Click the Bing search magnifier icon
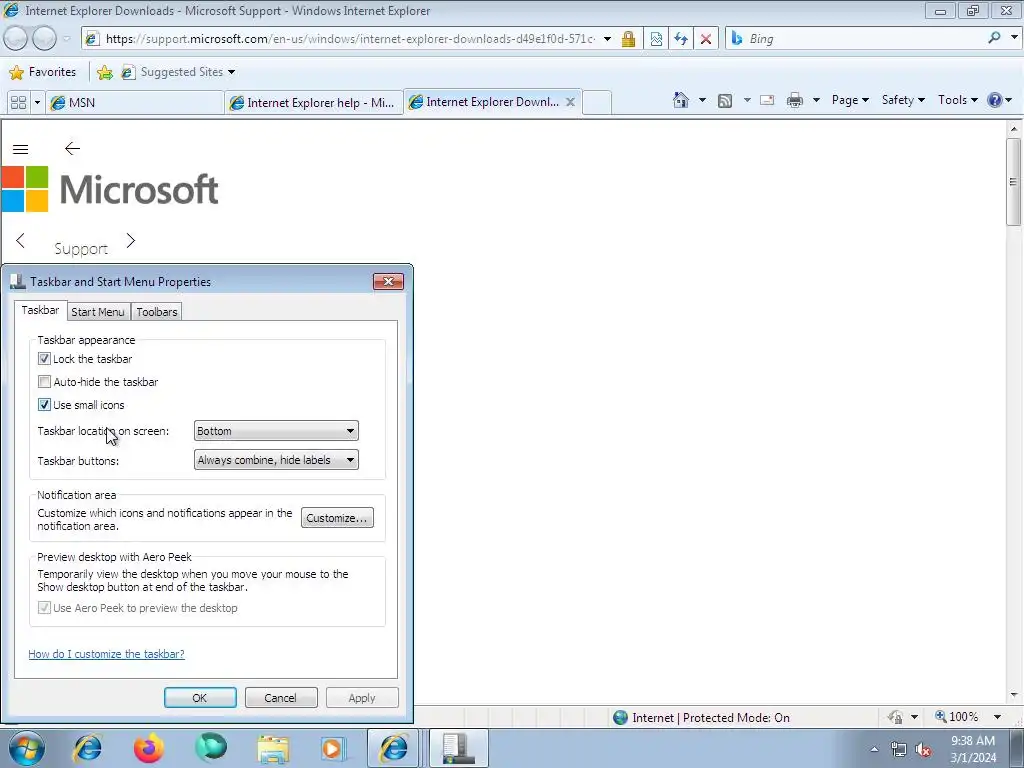This screenshot has height=768, width=1024. pyautogui.click(x=995, y=38)
